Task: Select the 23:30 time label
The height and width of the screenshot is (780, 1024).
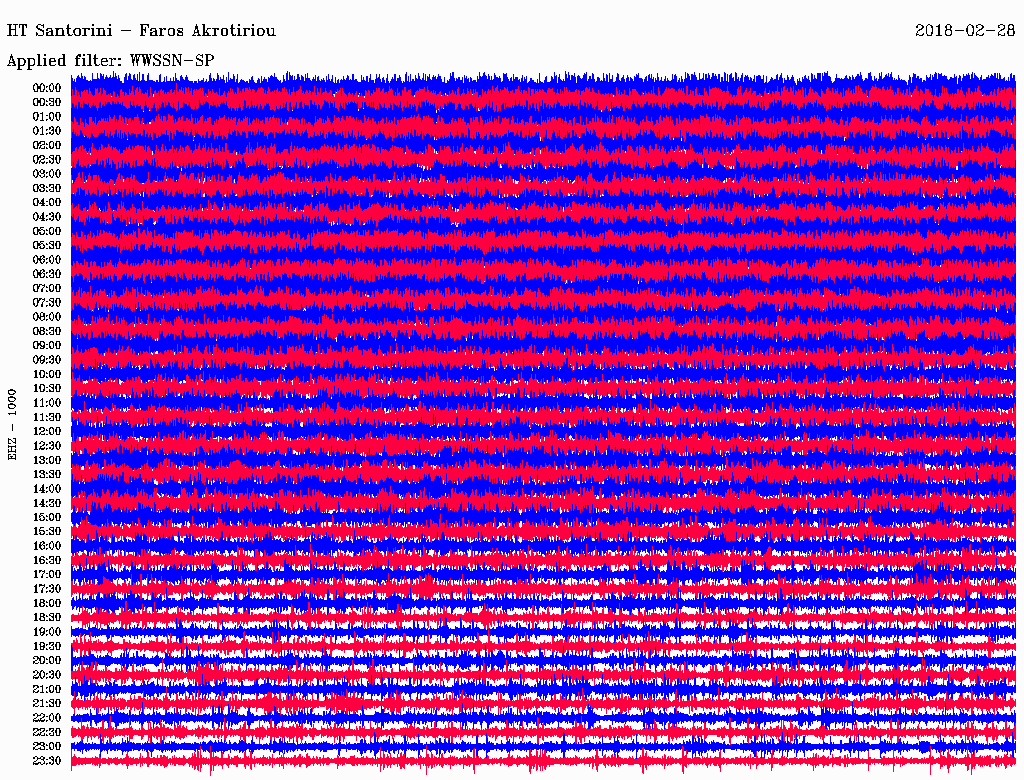Action: (47, 761)
